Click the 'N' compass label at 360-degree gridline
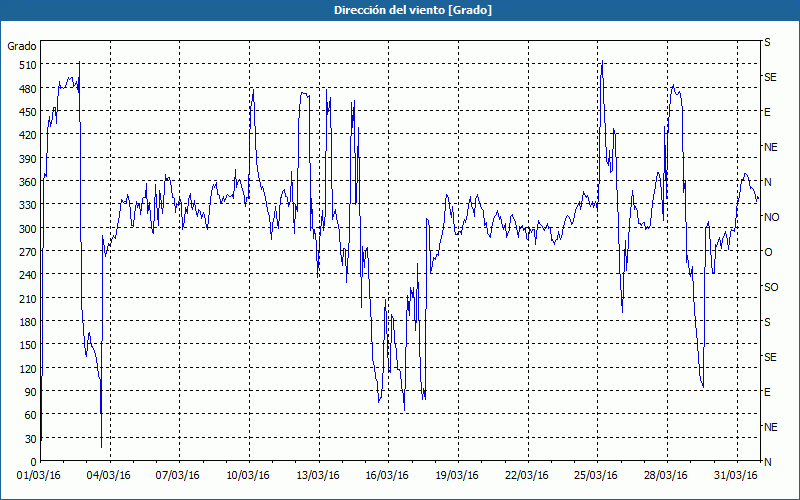This screenshot has height=500, width=800. pos(767,182)
